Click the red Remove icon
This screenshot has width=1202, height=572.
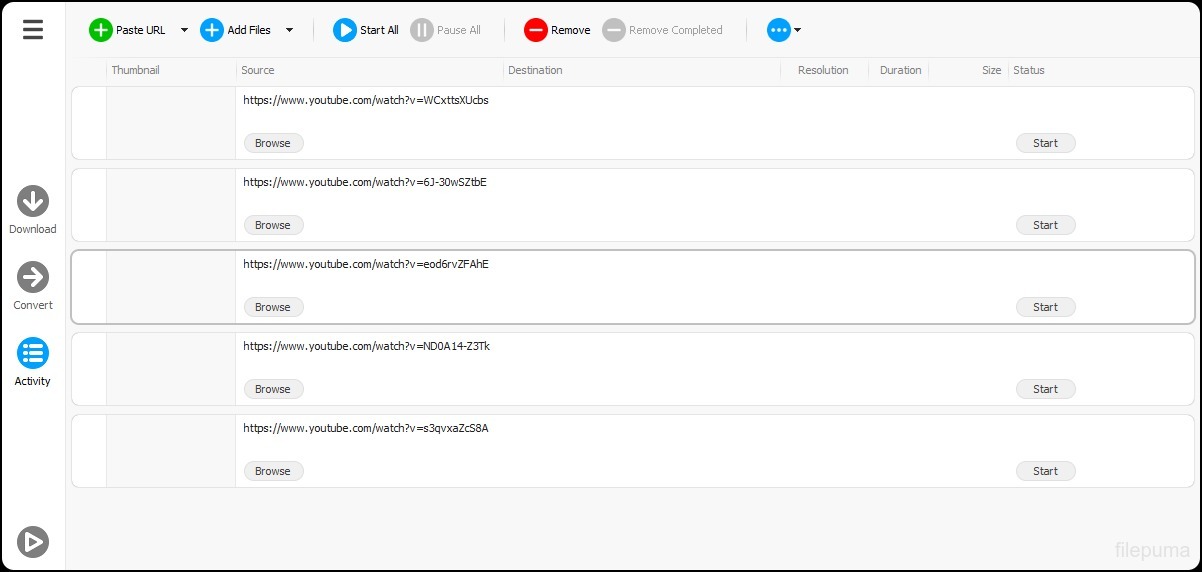pos(536,30)
